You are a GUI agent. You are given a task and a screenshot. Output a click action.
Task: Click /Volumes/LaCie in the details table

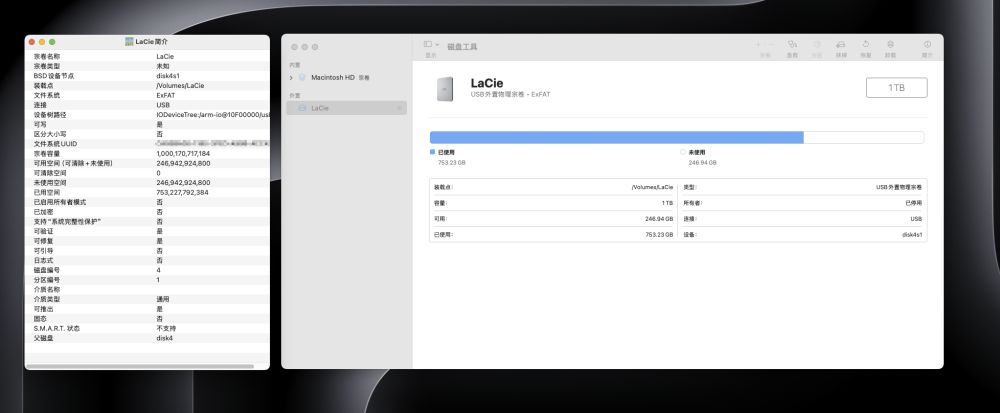[652, 187]
